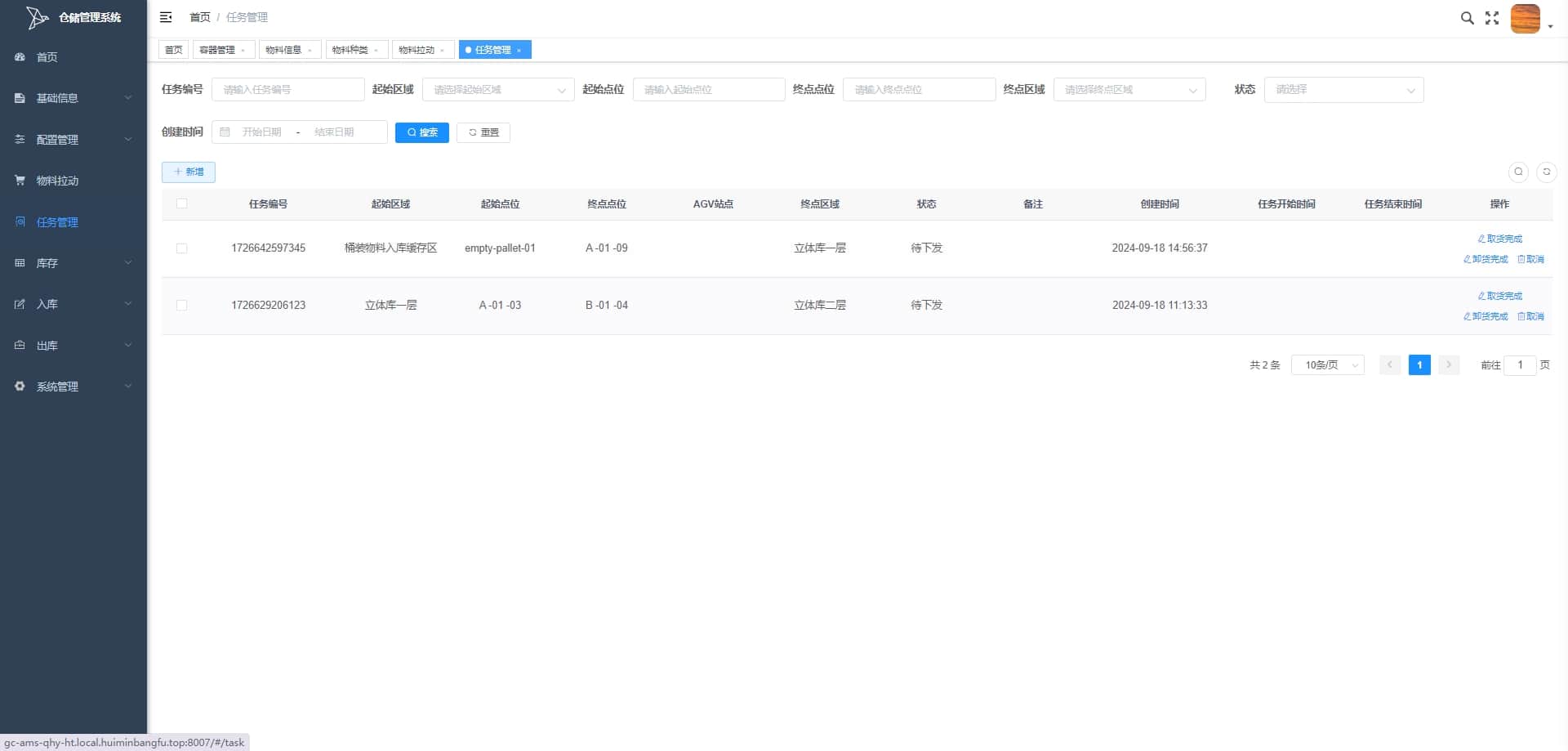Click 卸货完成 for task 1726629206123
The height and width of the screenshot is (751, 1568).
coord(1486,316)
